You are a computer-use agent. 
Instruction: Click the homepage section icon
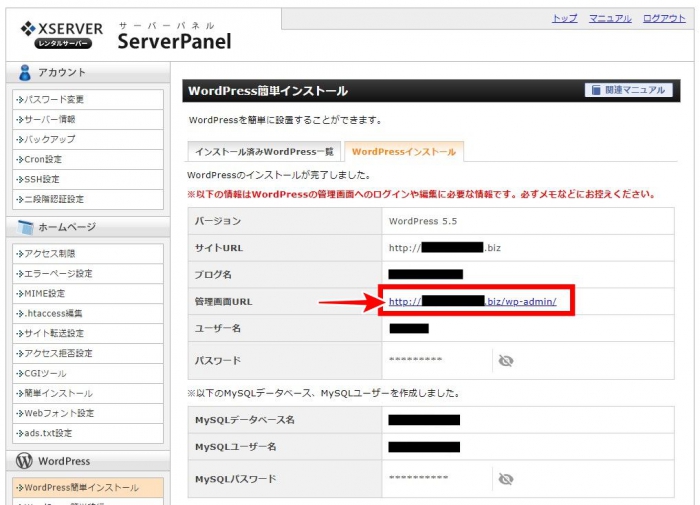click(25, 227)
